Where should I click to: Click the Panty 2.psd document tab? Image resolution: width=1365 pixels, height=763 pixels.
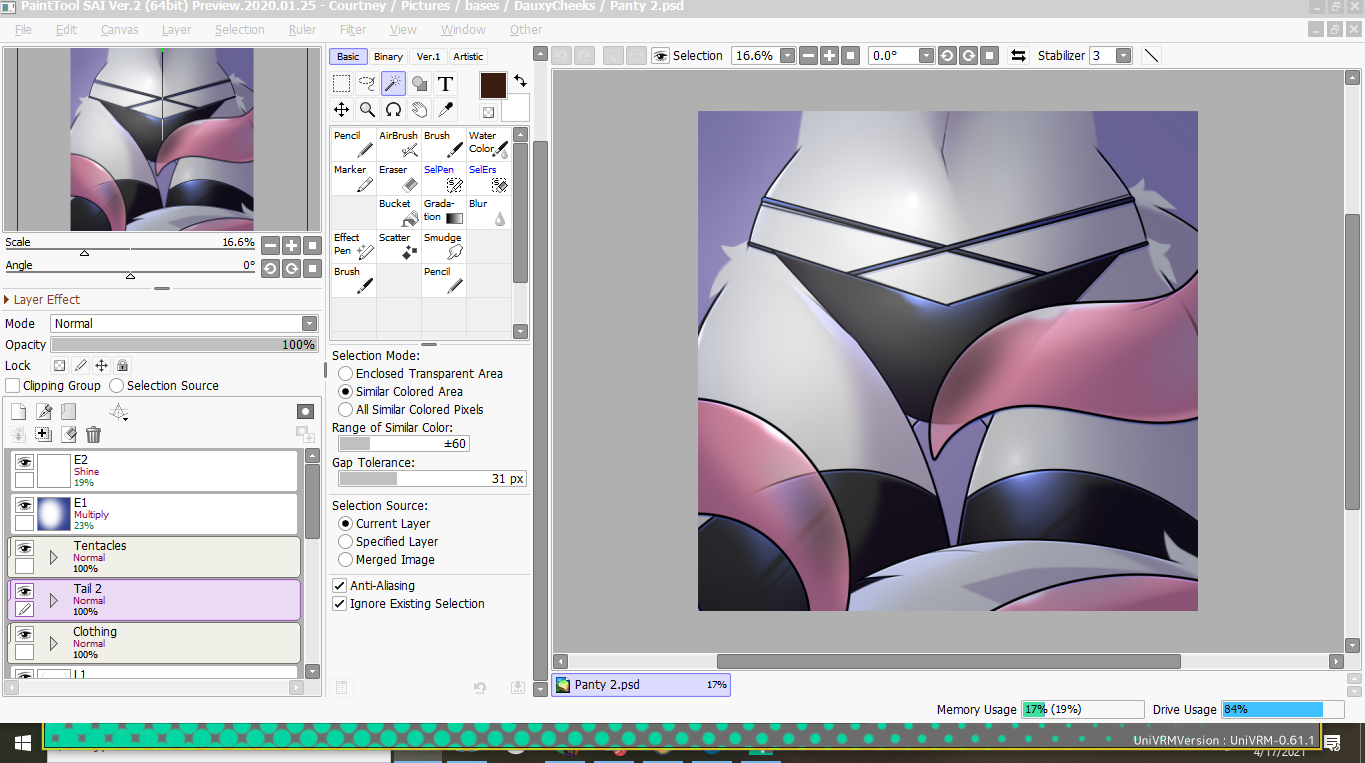tap(641, 685)
